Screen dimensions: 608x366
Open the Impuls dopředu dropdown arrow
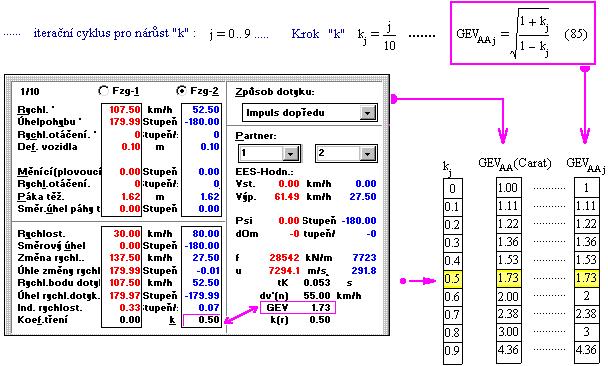coord(367,113)
